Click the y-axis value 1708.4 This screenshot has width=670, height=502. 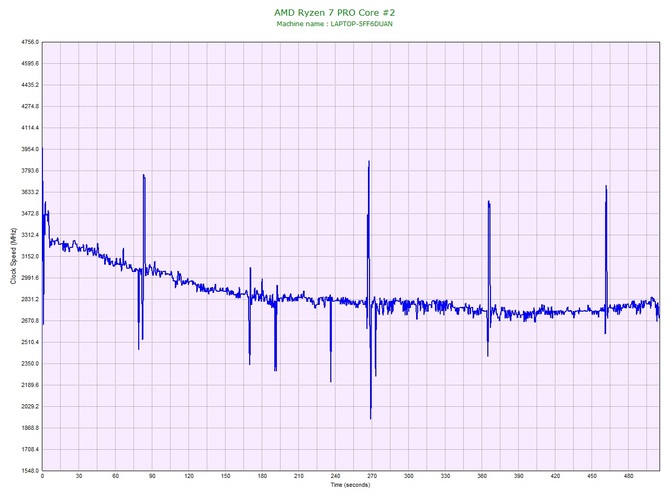pyautogui.click(x=30, y=449)
